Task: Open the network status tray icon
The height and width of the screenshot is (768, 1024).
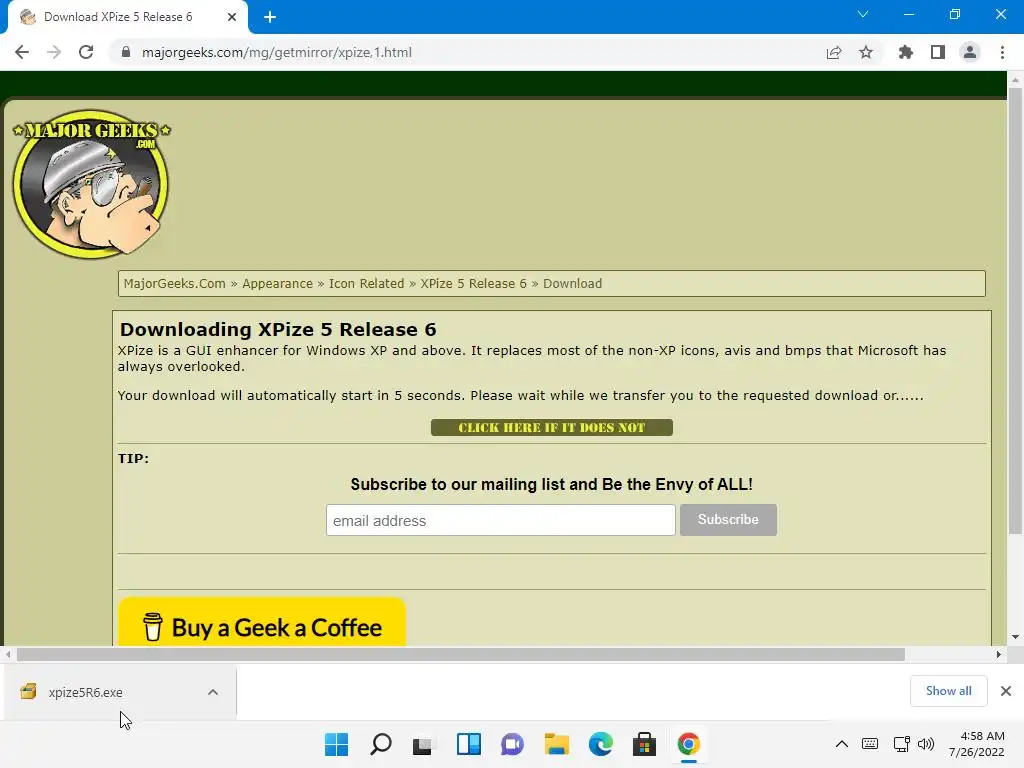Action: click(x=902, y=744)
